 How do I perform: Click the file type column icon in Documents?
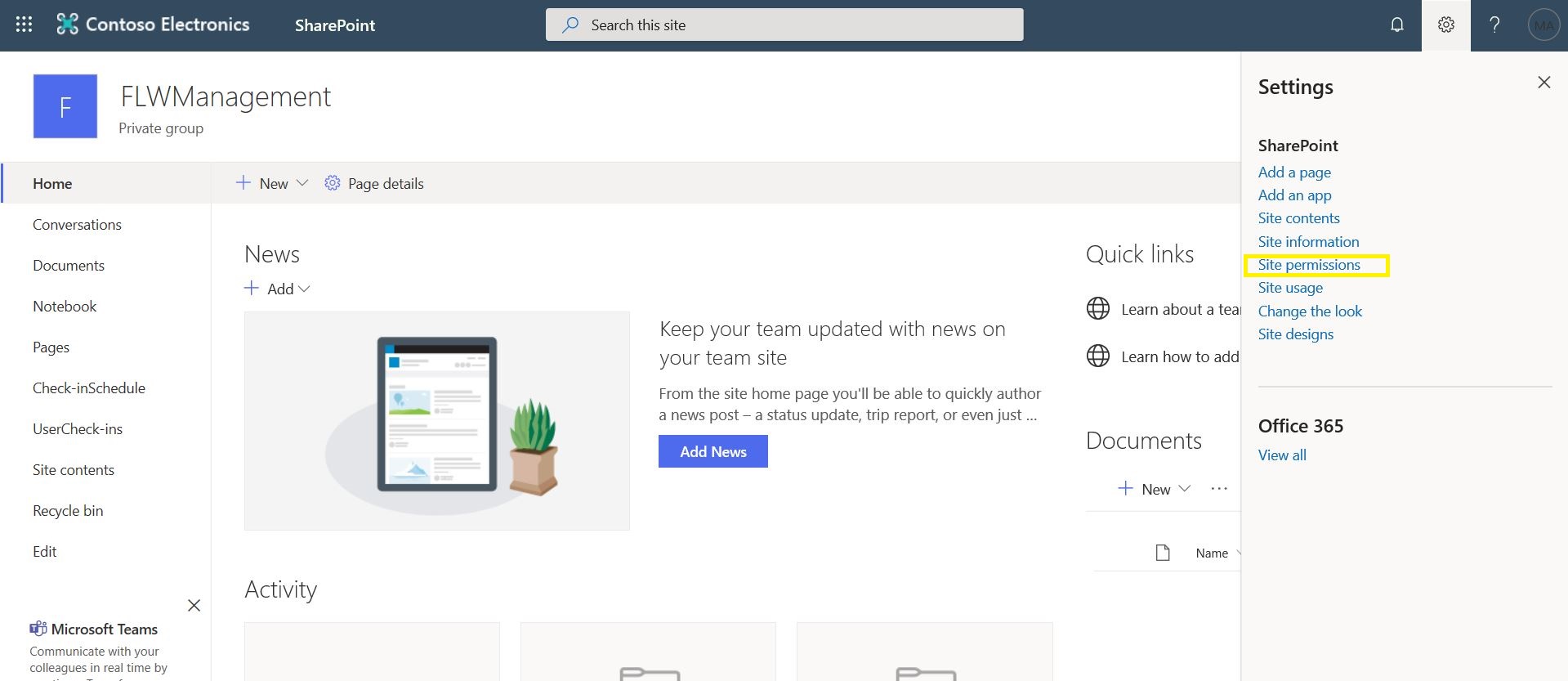click(x=1162, y=553)
